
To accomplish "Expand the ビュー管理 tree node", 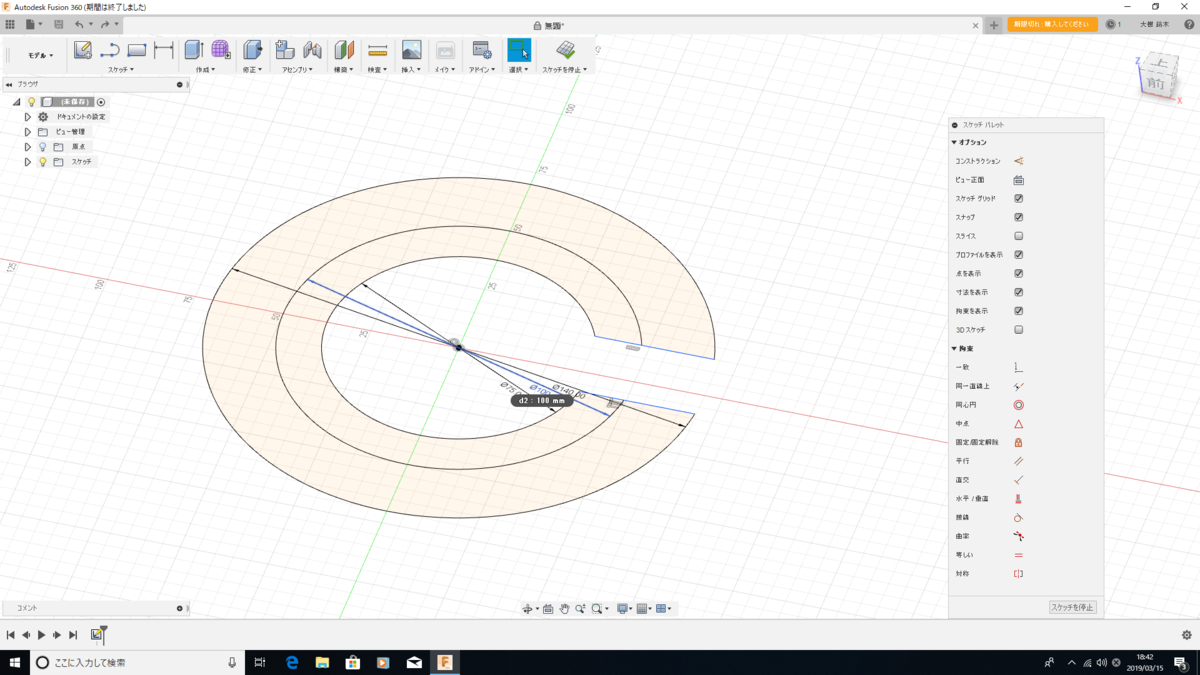I will (28, 132).
